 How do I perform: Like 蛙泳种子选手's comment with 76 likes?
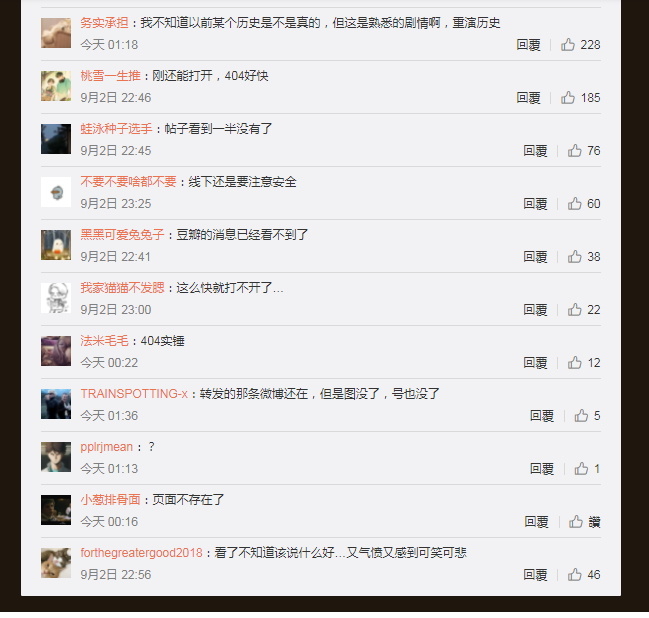click(584, 150)
